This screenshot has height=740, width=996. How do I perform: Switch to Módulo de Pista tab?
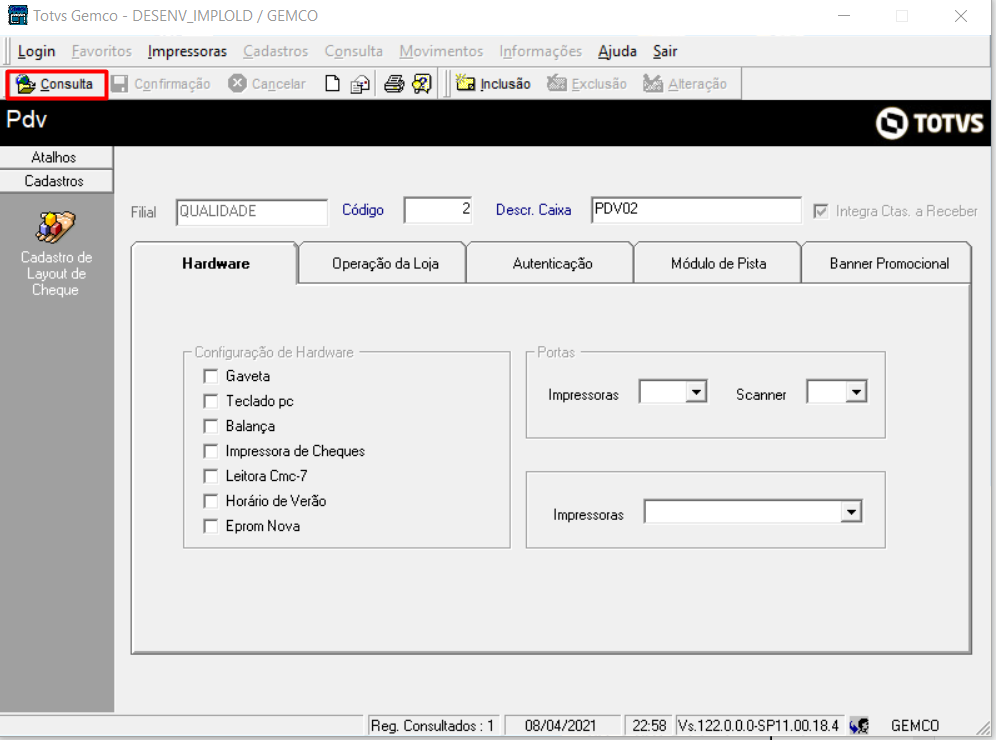(x=718, y=264)
